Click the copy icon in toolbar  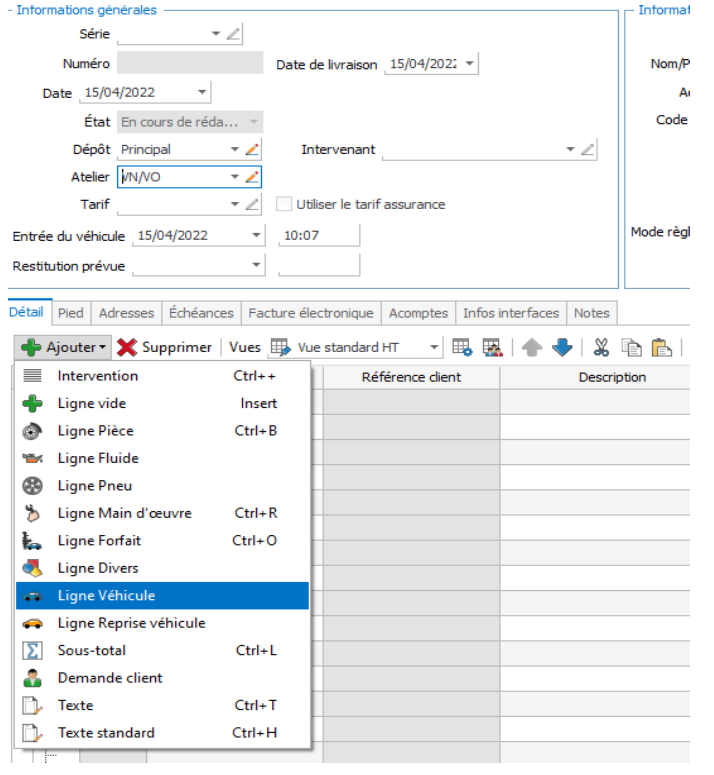pyautogui.click(x=631, y=347)
